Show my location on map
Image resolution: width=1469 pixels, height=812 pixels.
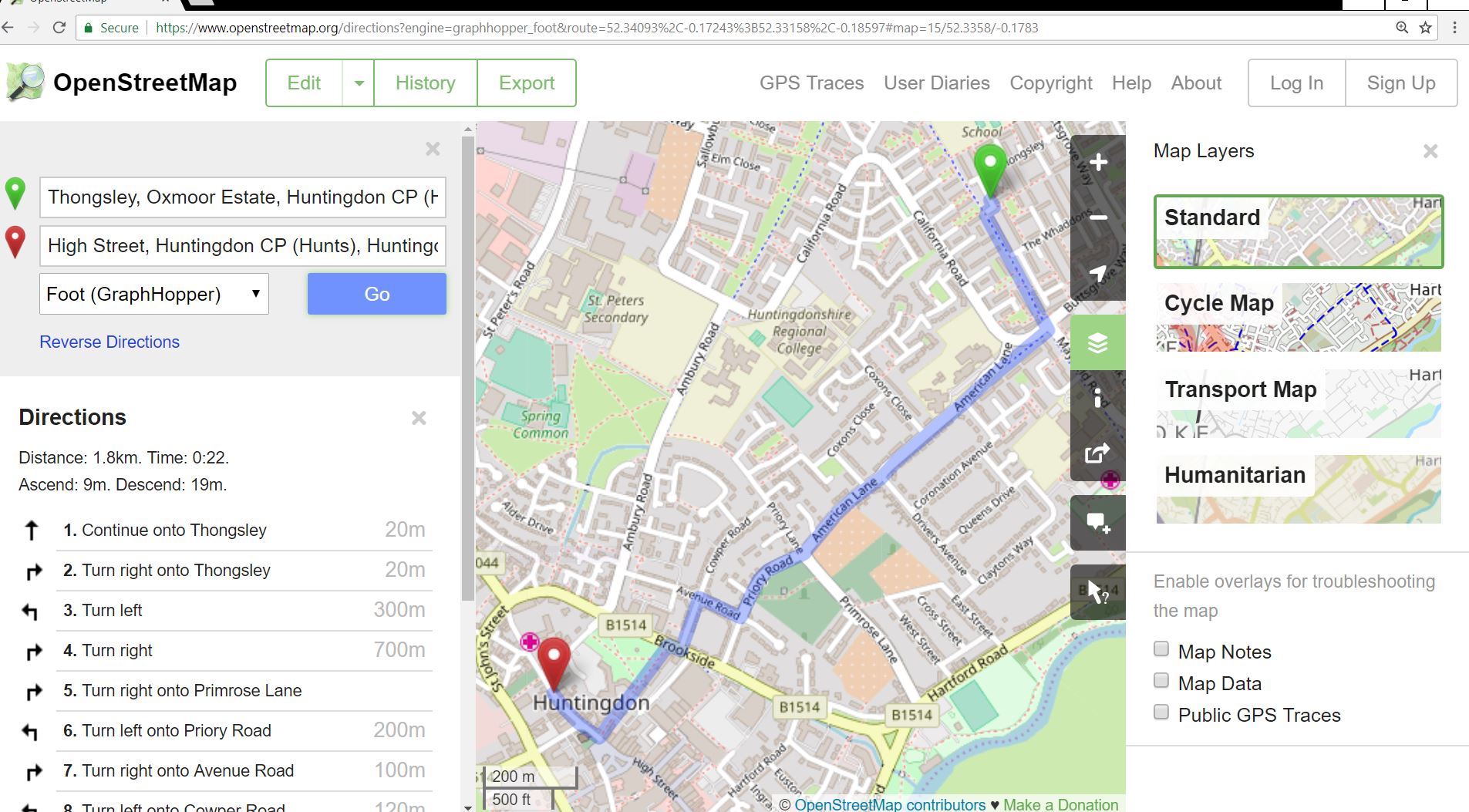pos(1098,273)
